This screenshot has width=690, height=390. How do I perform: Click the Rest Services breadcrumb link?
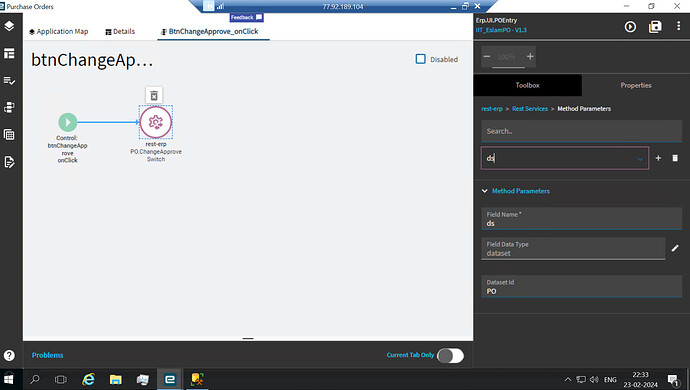coord(530,109)
